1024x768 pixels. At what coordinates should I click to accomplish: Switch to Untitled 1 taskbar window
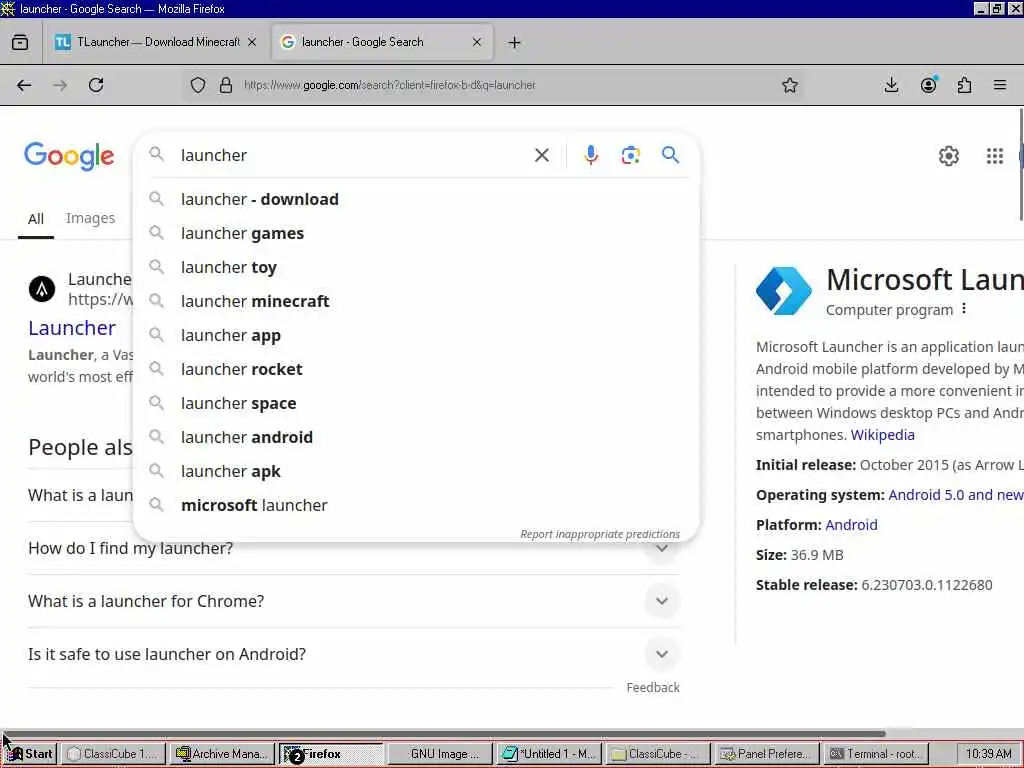click(x=549, y=754)
